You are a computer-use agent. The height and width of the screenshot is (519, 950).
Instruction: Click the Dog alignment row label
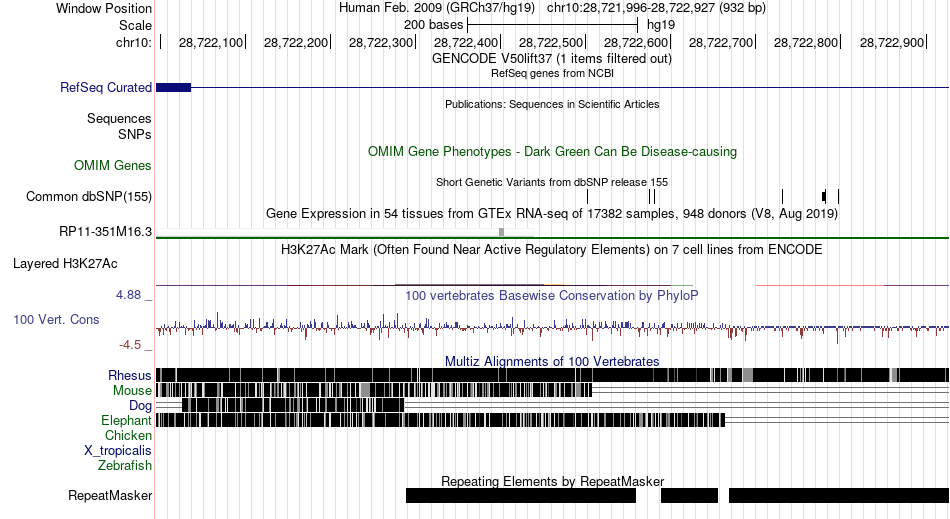coord(140,406)
